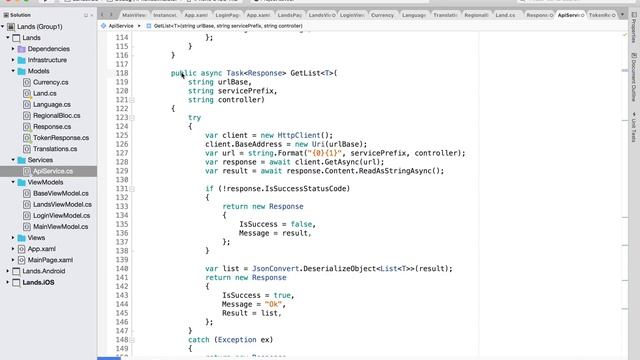The height and width of the screenshot is (360, 640).
Task: Click GetList<T> method in breadcrumb bar
Action: pyautogui.click(x=228, y=26)
